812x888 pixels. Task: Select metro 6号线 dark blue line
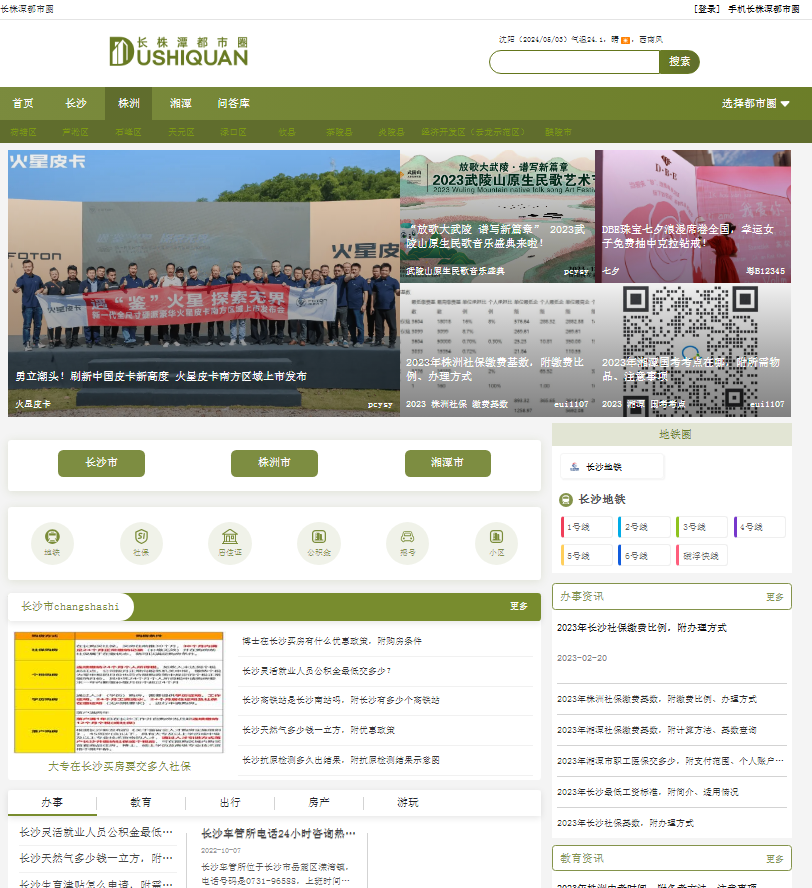point(644,556)
